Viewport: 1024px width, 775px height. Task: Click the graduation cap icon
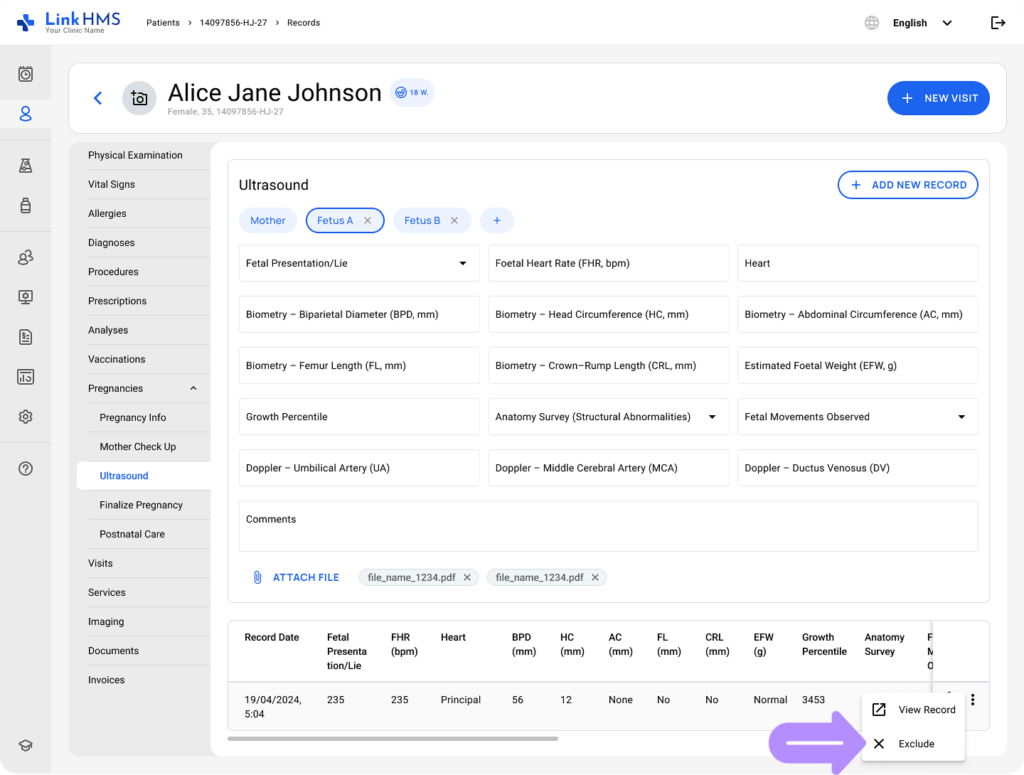pyautogui.click(x=26, y=745)
